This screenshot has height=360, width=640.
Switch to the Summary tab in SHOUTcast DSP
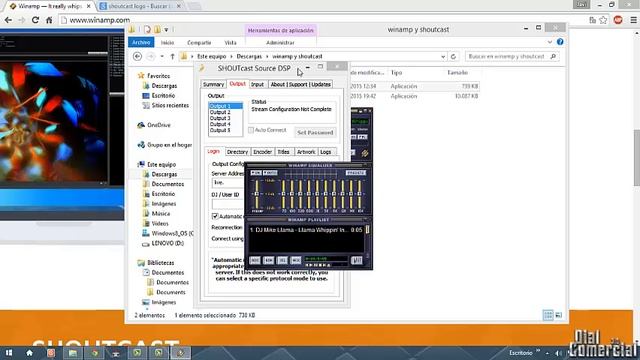pos(213,84)
